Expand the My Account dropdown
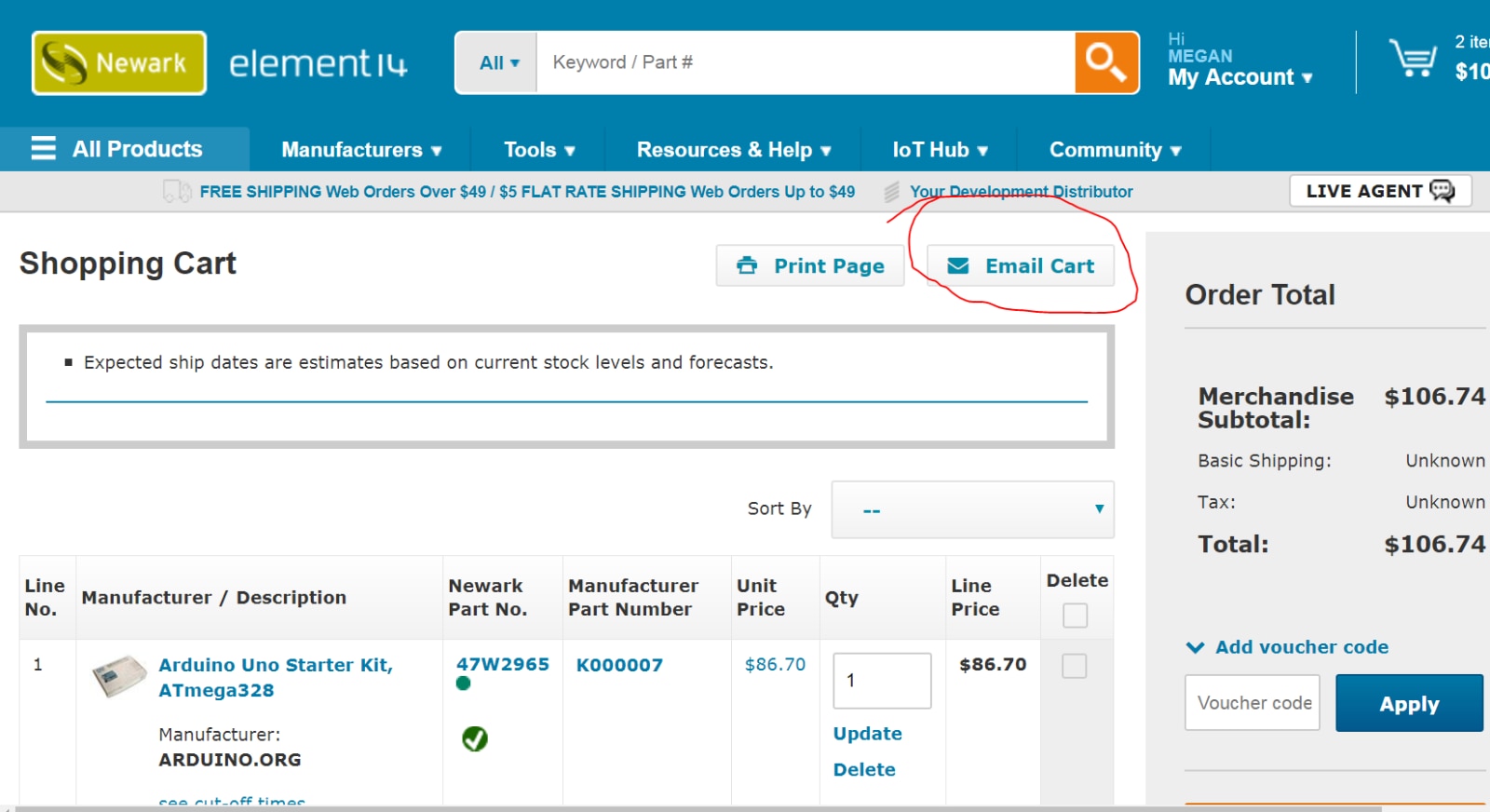The width and height of the screenshot is (1490, 812). click(x=1240, y=77)
